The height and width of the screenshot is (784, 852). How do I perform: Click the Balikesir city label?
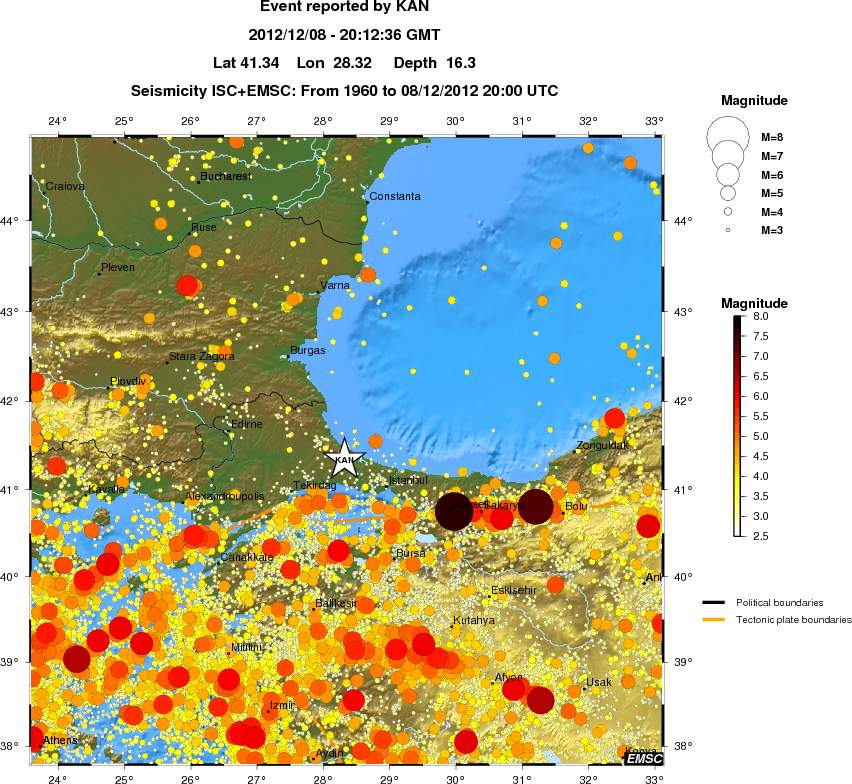pos(336,603)
